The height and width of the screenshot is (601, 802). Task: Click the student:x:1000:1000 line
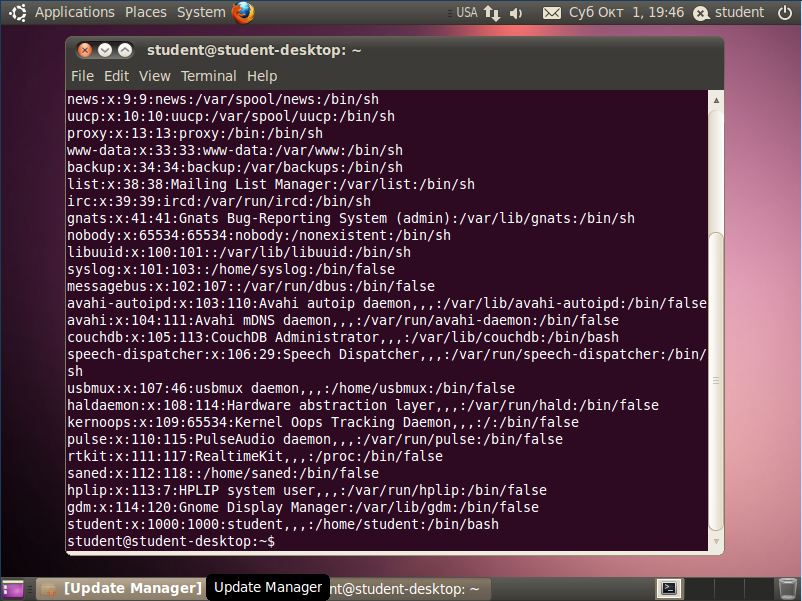coord(283,524)
